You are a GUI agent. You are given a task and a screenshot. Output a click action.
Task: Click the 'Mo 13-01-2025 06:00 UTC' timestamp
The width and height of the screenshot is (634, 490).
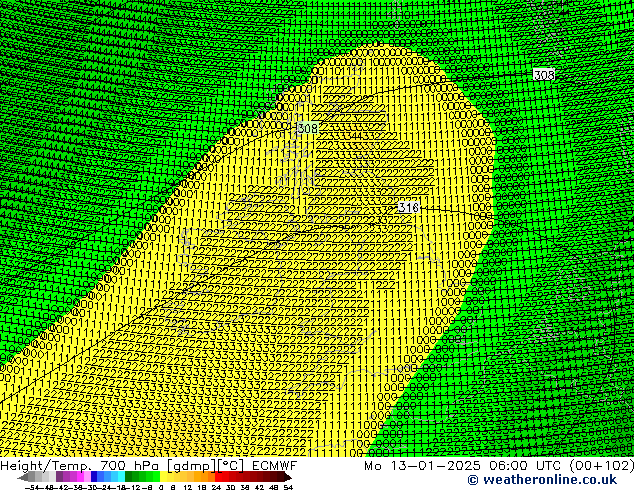(462, 465)
